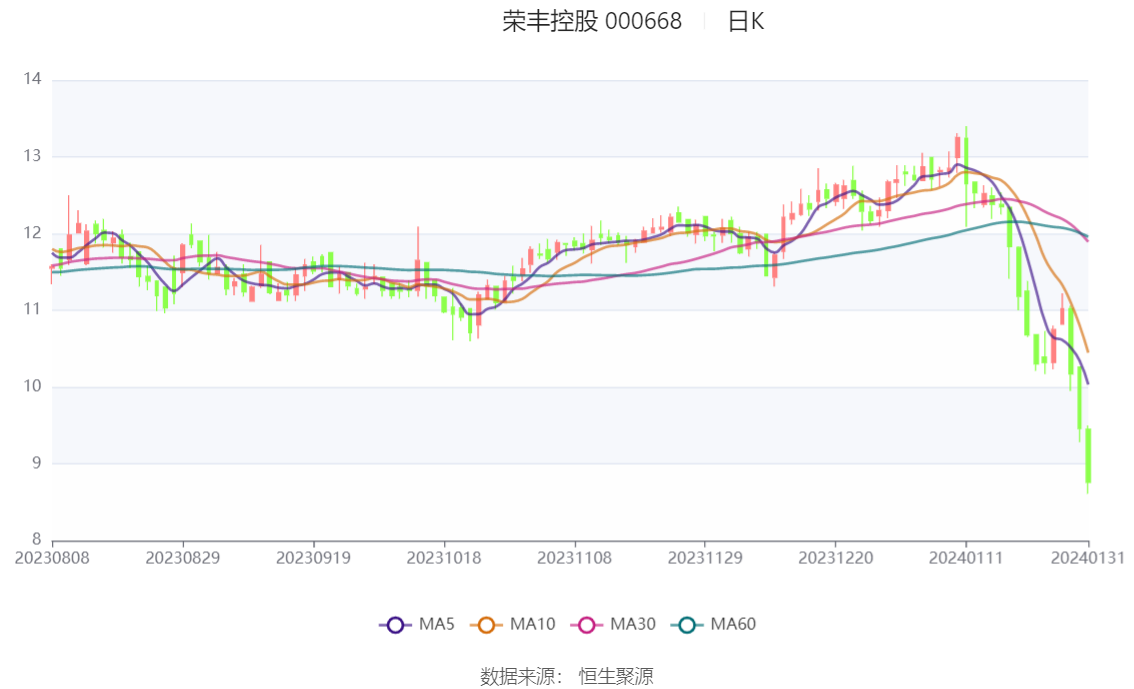Click the chart title 荣丰控股 000668
The image size is (1134, 689).
592,22
